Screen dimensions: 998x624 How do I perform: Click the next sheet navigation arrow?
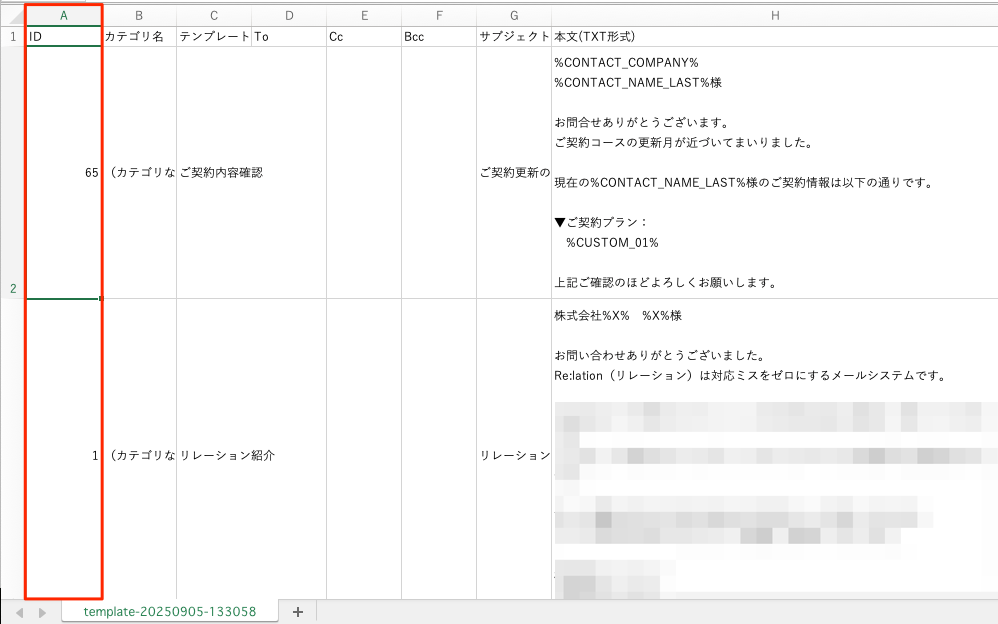point(42,611)
